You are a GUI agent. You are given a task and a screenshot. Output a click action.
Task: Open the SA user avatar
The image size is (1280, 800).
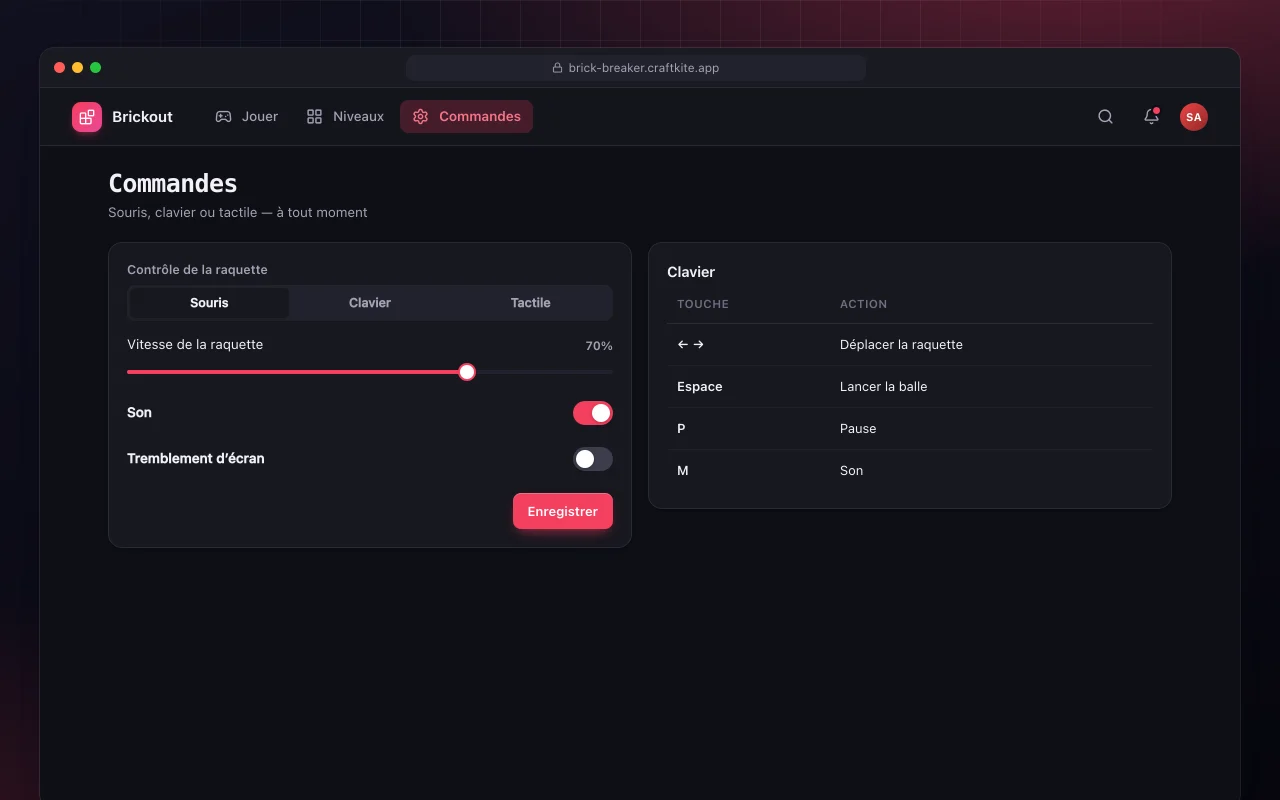point(1193,117)
